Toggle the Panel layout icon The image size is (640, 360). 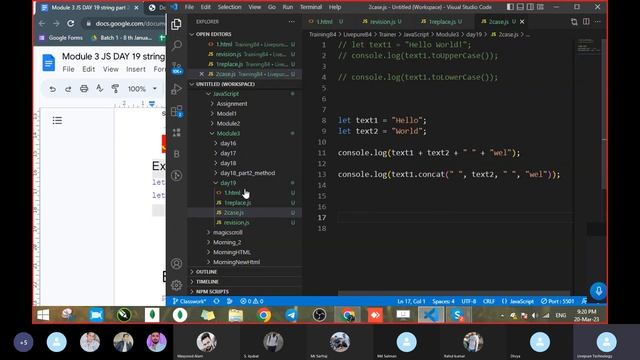[x=520, y=7]
